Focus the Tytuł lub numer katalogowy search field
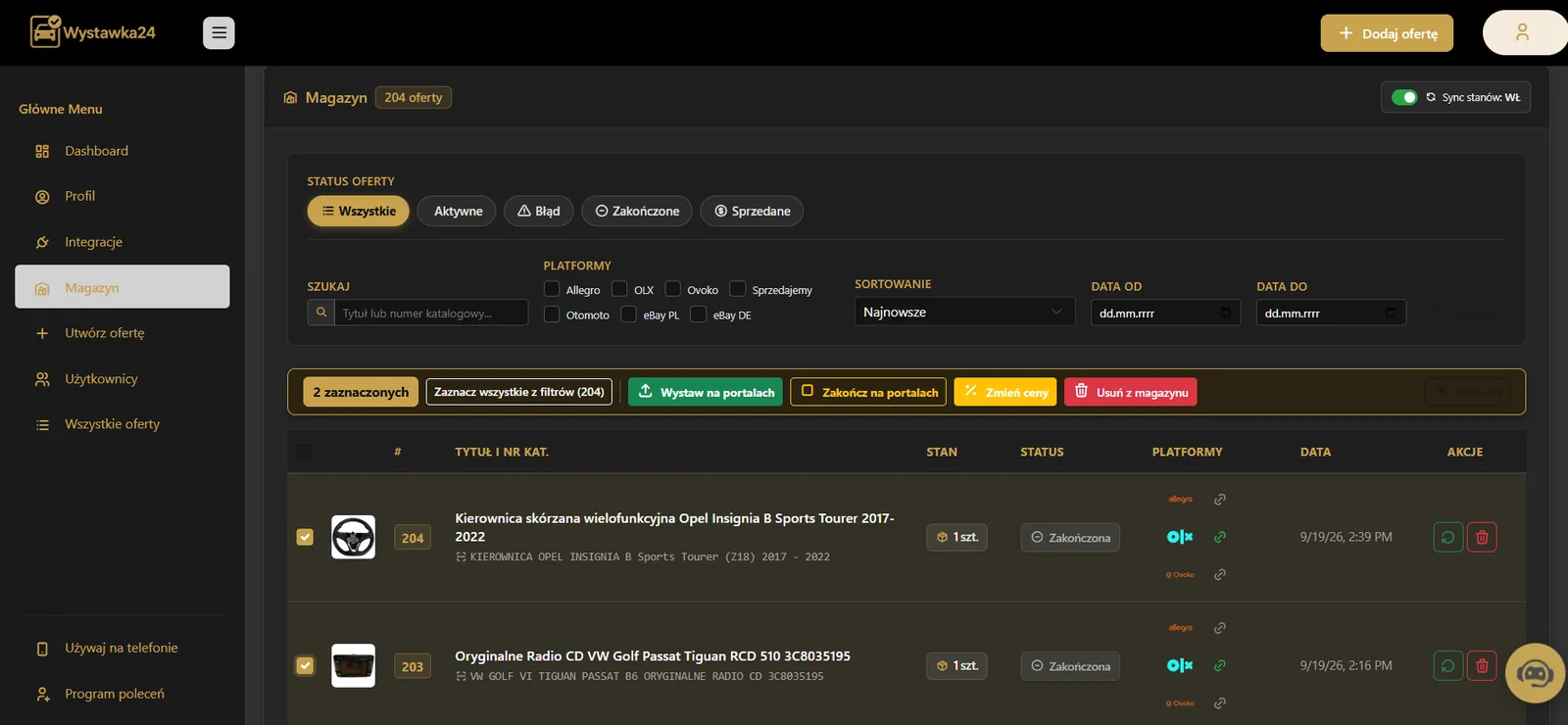Image resolution: width=1568 pixels, height=725 pixels. 429,313
